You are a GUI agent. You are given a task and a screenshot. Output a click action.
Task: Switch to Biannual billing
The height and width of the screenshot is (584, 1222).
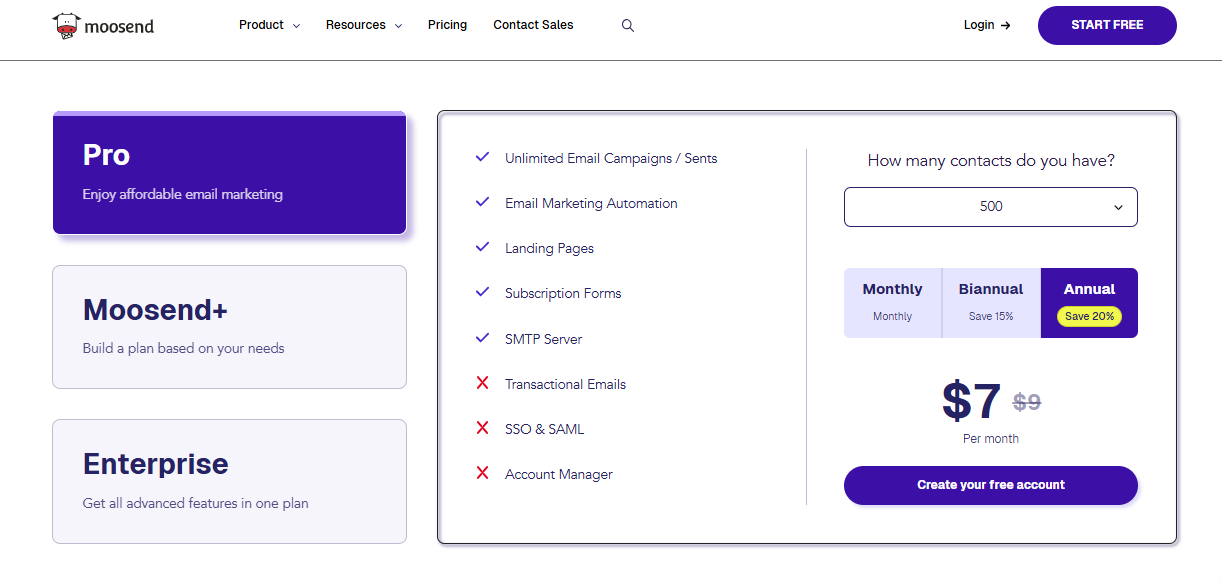click(990, 302)
